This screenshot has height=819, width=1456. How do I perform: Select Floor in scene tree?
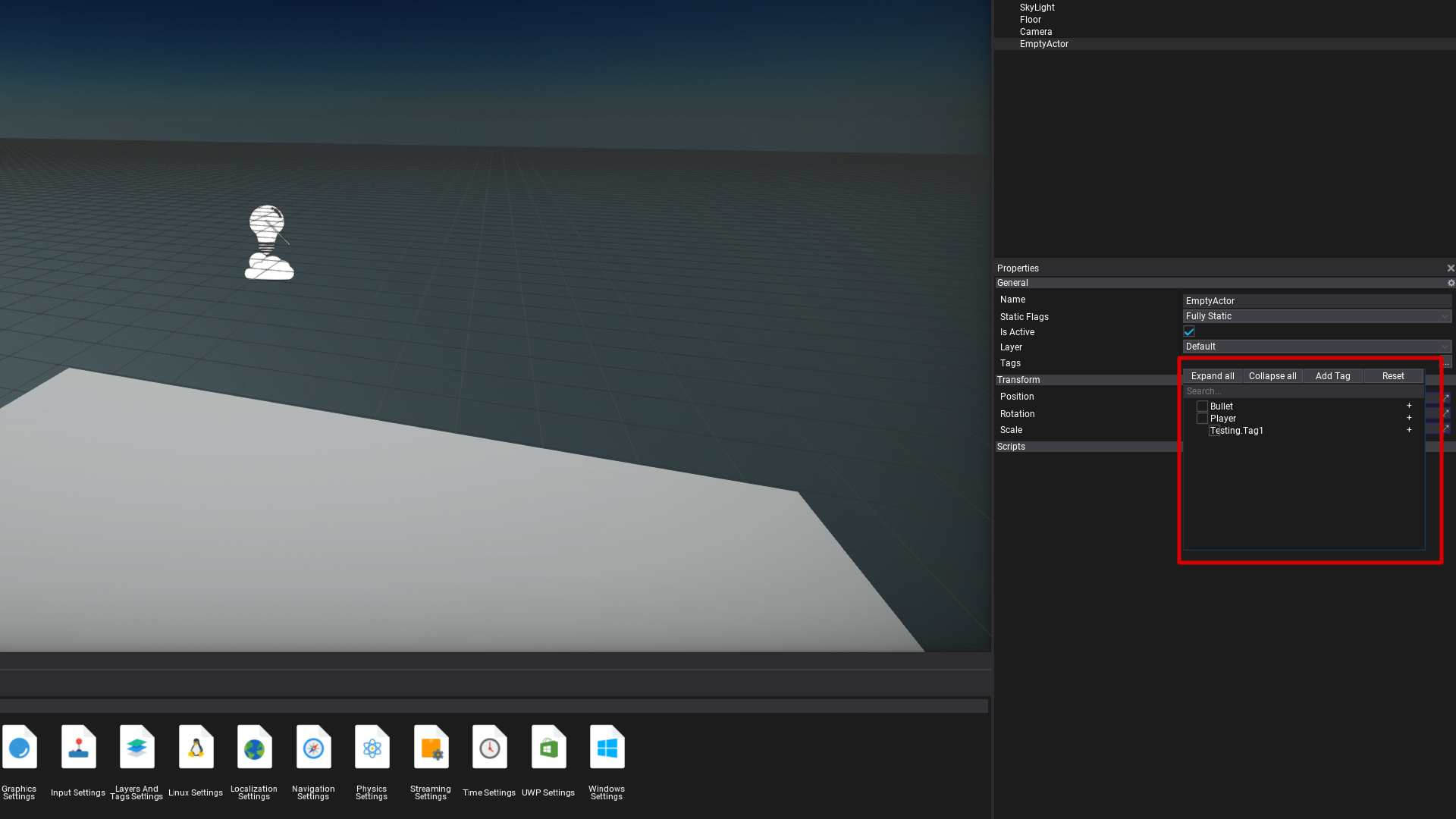(x=1030, y=20)
